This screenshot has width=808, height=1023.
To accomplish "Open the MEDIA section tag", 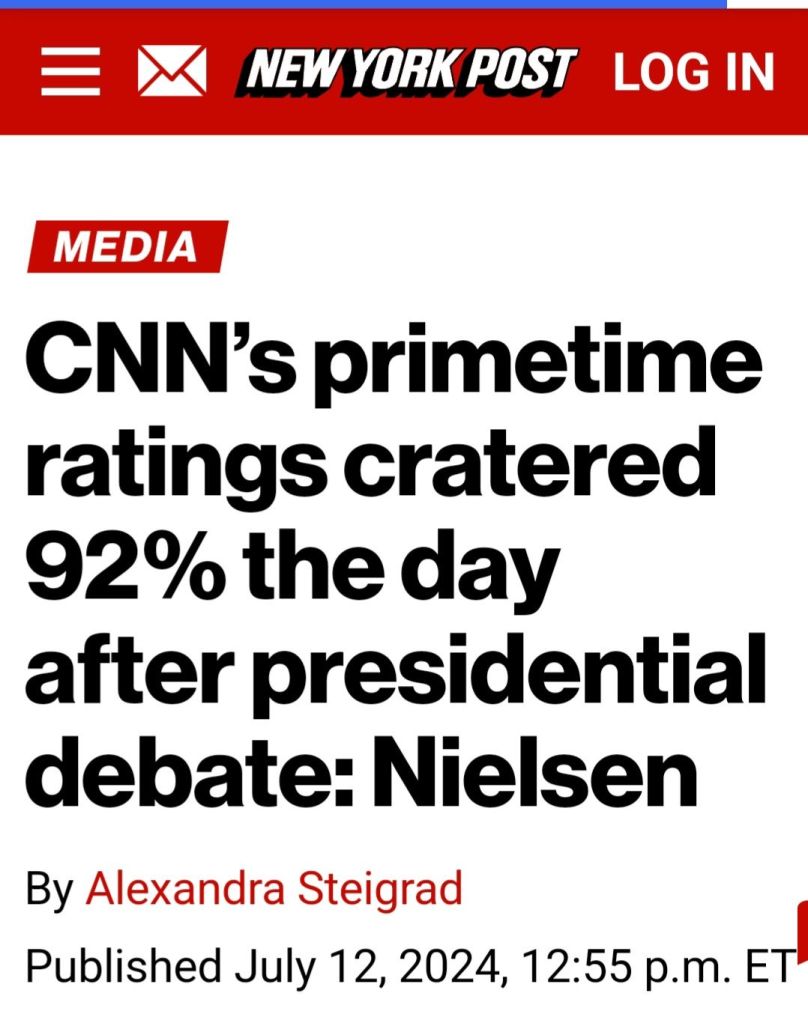I will [125, 246].
